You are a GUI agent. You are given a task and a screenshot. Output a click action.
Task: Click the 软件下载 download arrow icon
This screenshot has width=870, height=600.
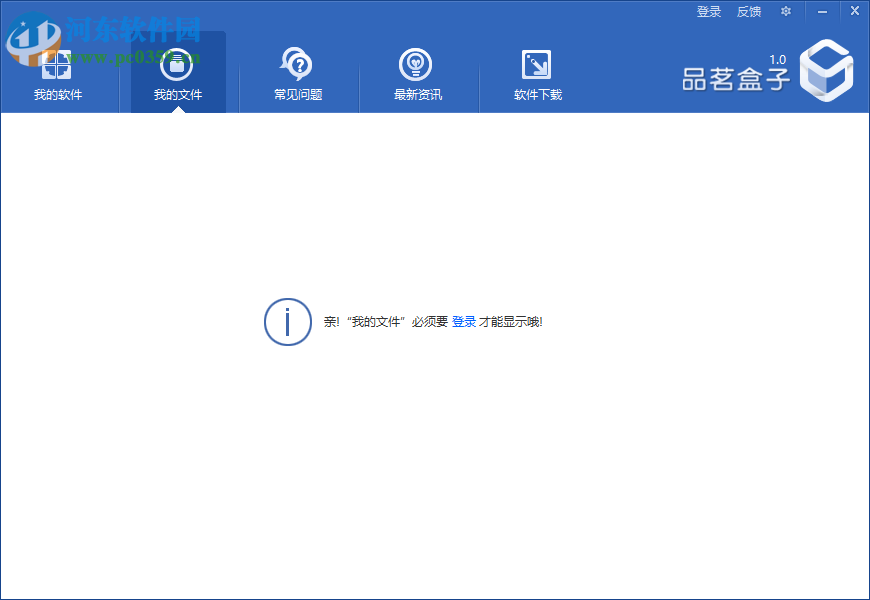click(537, 63)
